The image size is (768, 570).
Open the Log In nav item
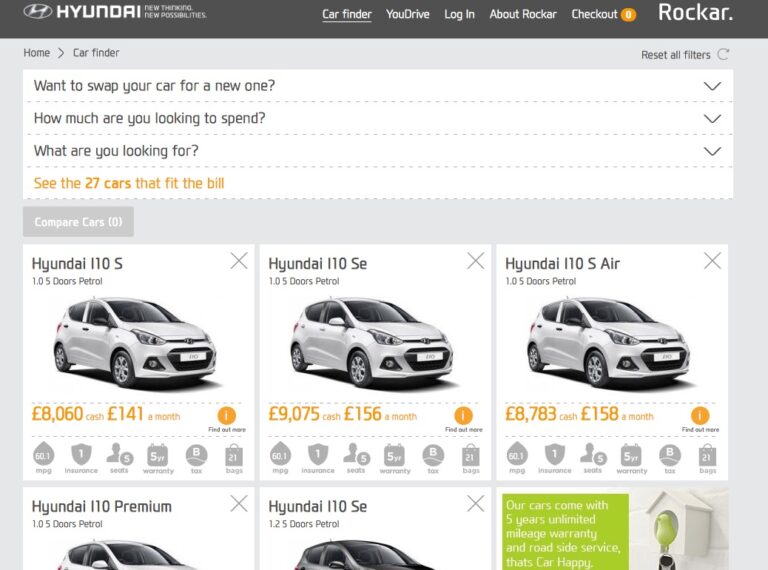coord(459,14)
